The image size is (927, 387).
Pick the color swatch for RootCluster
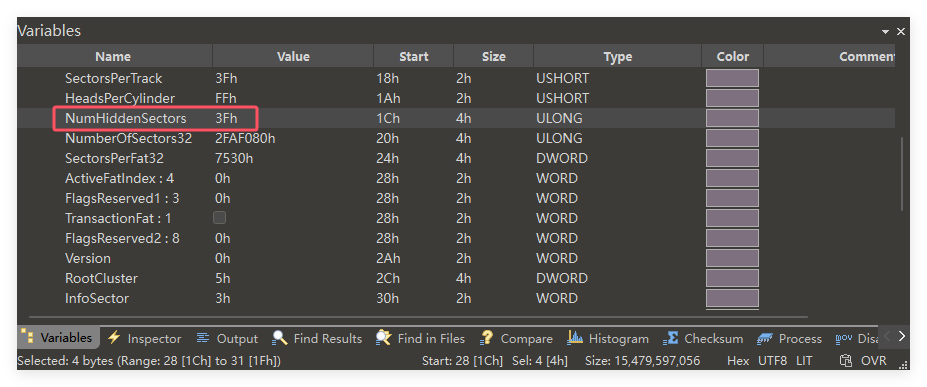point(732,278)
